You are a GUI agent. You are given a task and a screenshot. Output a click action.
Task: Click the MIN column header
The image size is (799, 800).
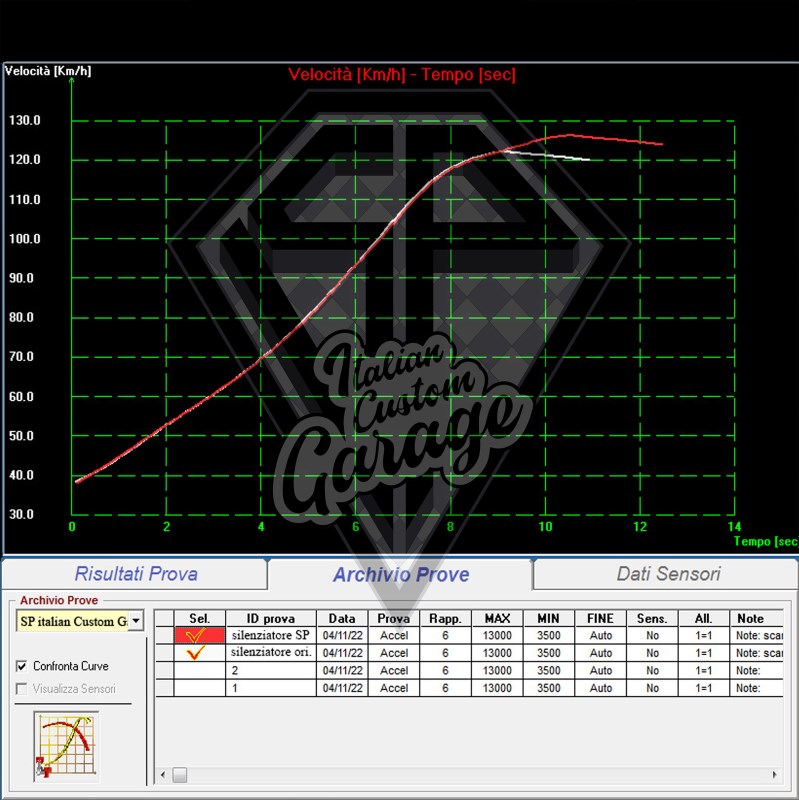pyautogui.click(x=549, y=618)
